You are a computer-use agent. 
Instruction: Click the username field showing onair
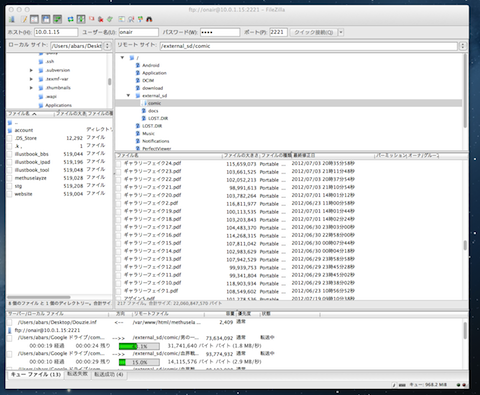pyautogui.click(x=138, y=32)
